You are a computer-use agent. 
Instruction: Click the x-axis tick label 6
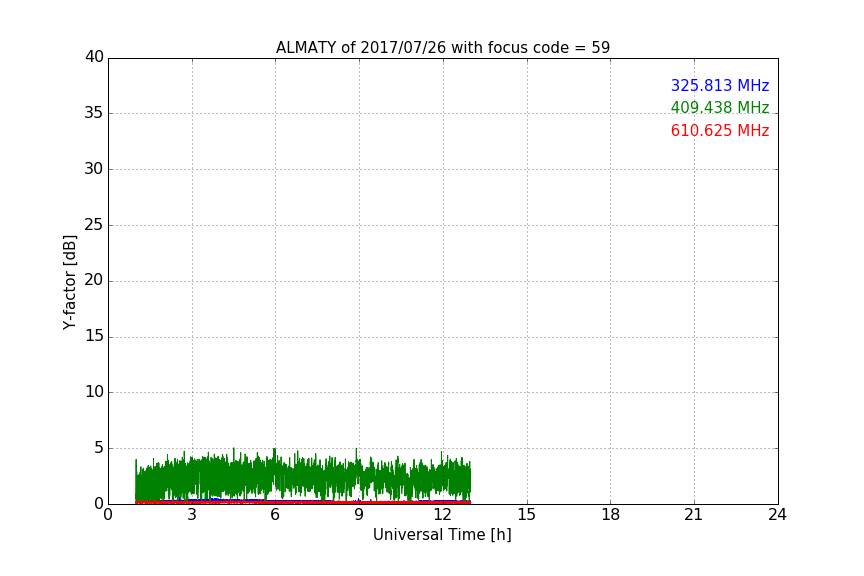(275, 515)
